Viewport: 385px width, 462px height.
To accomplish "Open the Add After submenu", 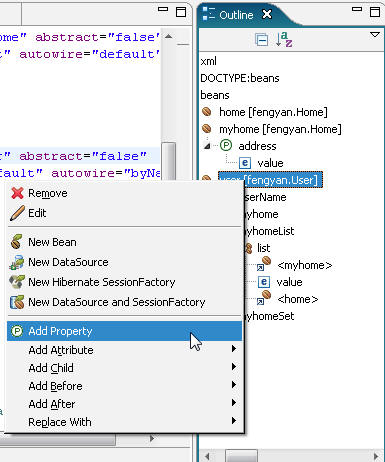I will (124, 404).
